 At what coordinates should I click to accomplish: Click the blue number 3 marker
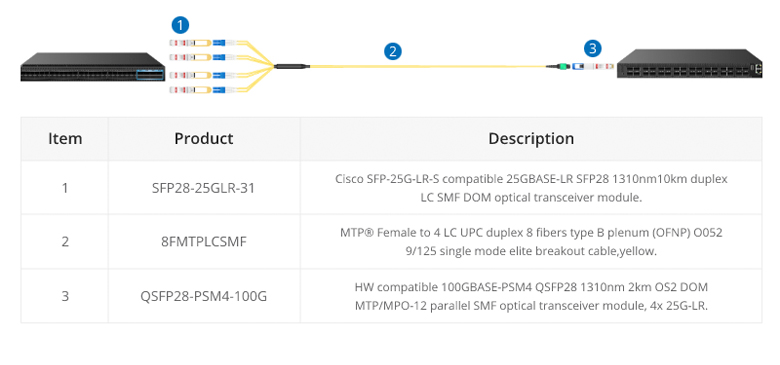[x=591, y=49]
